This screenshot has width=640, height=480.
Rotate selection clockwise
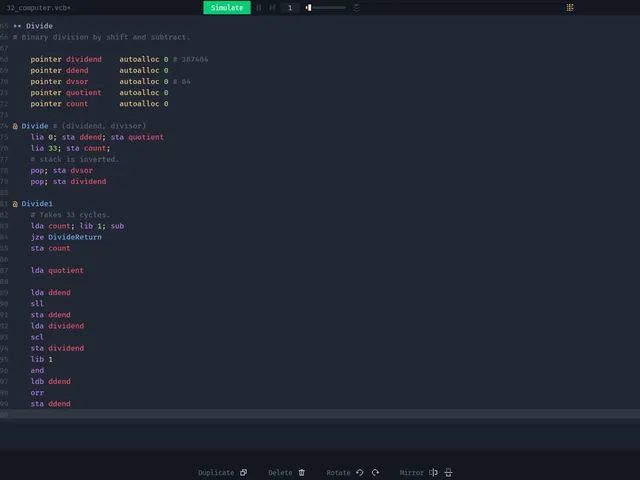click(x=376, y=472)
